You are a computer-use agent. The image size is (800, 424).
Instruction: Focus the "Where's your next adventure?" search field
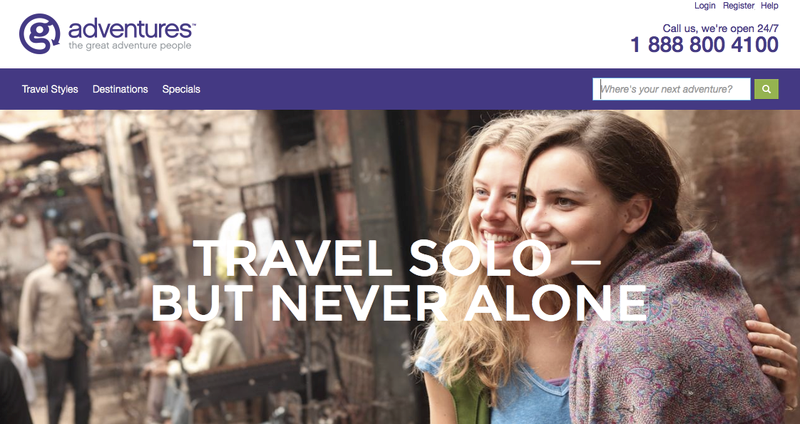671,89
